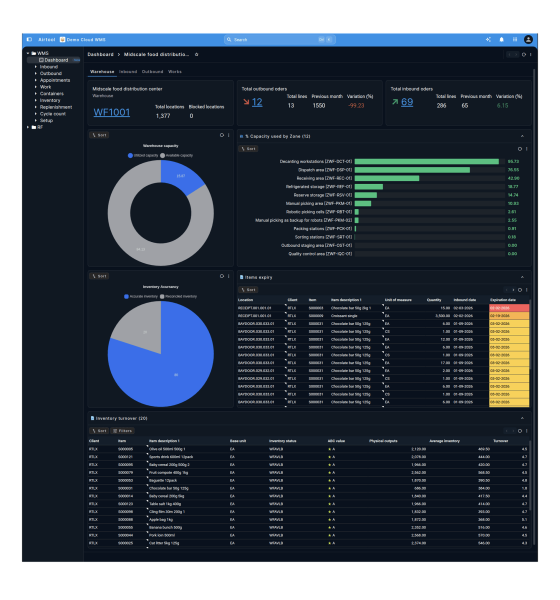Click the Items expiry table vertical scrollbar
This screenshot has width=560, height=600.
coord(530,335)
